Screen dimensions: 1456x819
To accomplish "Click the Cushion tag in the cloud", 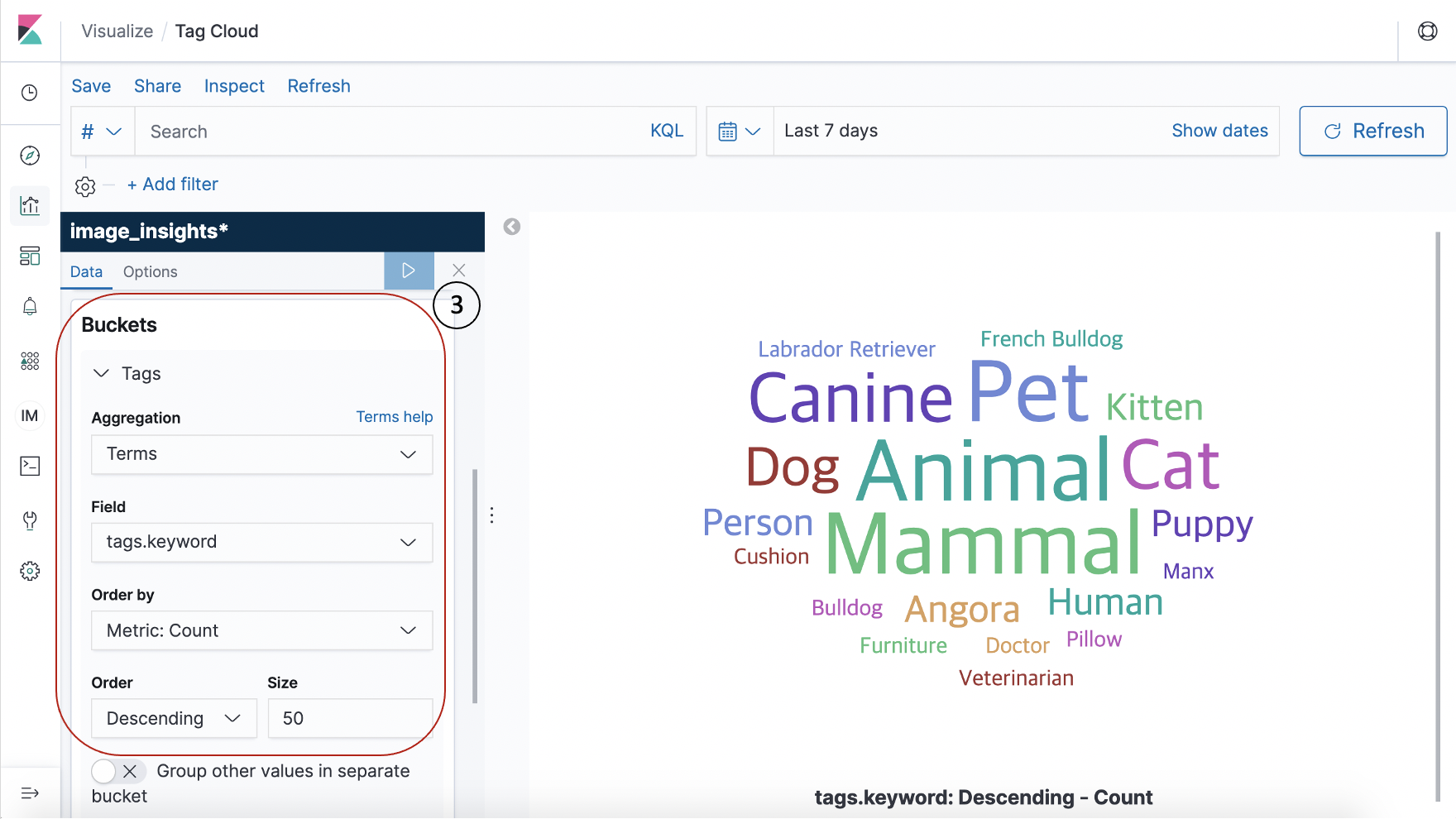I will (x=771, y=557).
